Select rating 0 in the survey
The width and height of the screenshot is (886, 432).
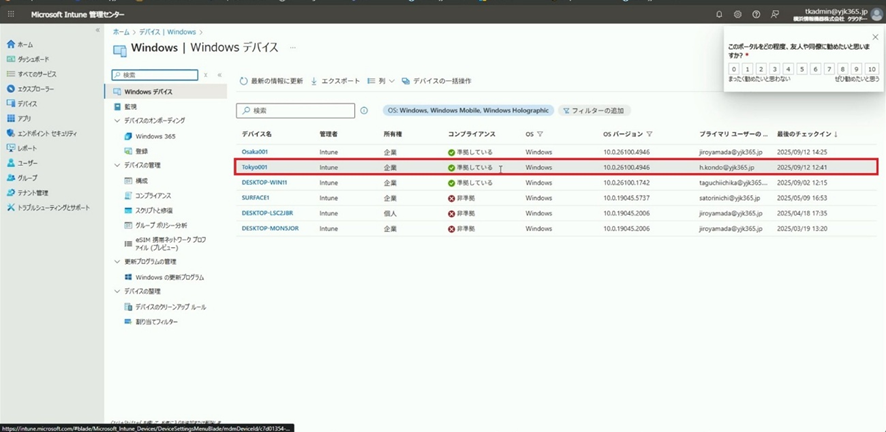pos(734,69)
